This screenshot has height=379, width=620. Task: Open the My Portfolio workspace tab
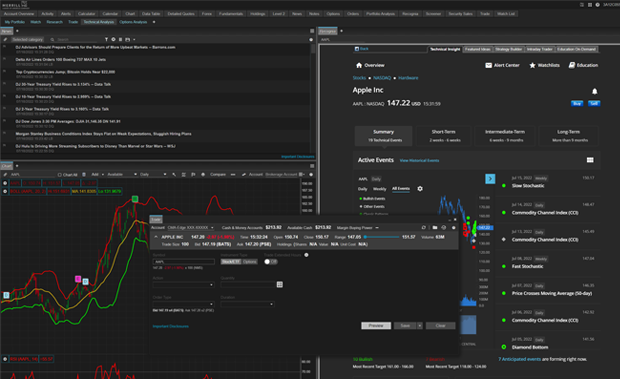[x=15, y=22]
